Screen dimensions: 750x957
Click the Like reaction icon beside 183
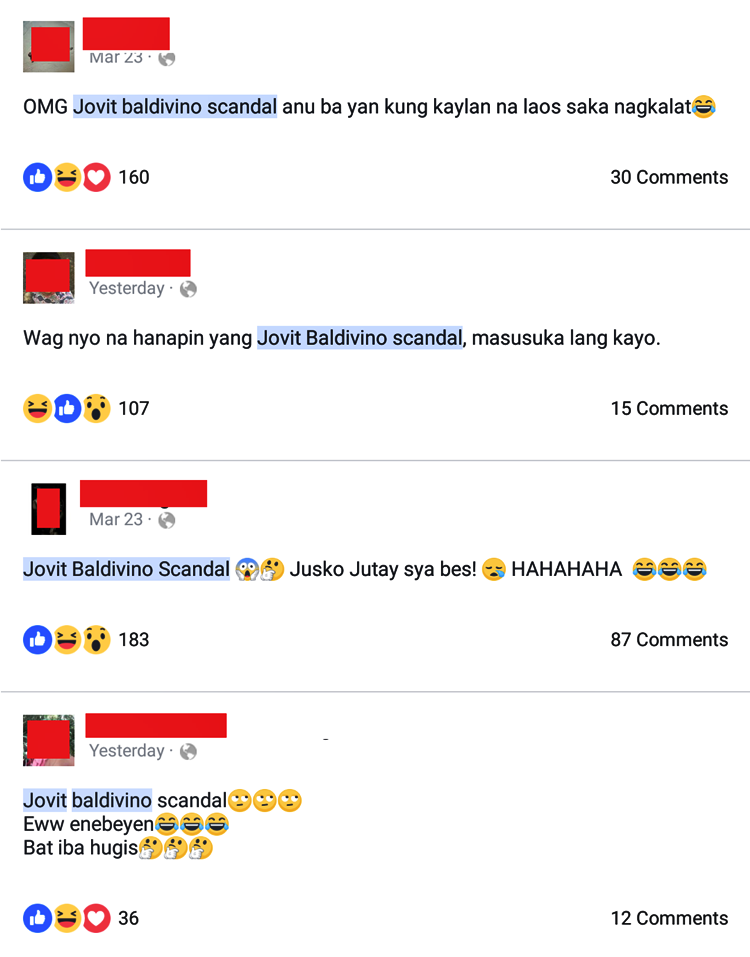(x=37, y=640)
